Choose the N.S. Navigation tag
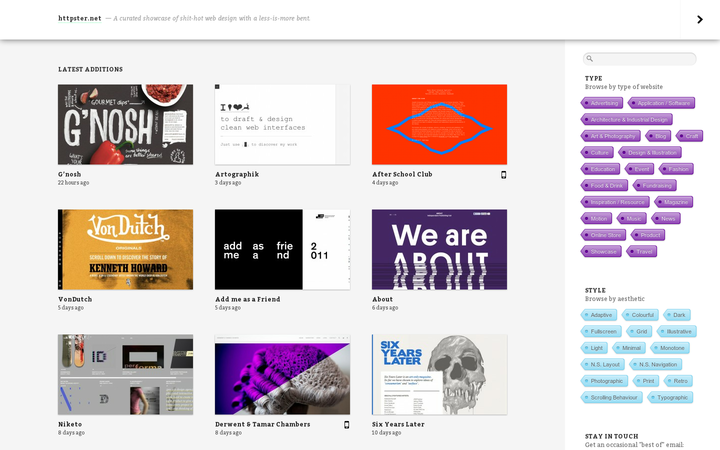Screen dimensions: 720x450 [x=656, y=365]
